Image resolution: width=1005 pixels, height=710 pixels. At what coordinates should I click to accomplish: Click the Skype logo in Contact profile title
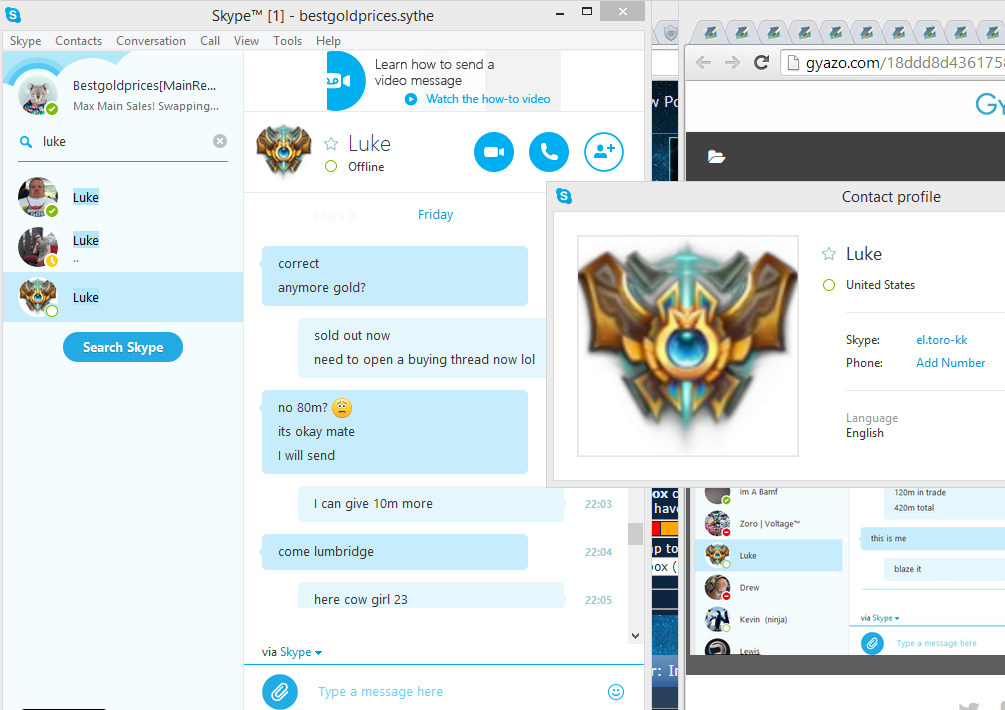(x=564, y=196)
